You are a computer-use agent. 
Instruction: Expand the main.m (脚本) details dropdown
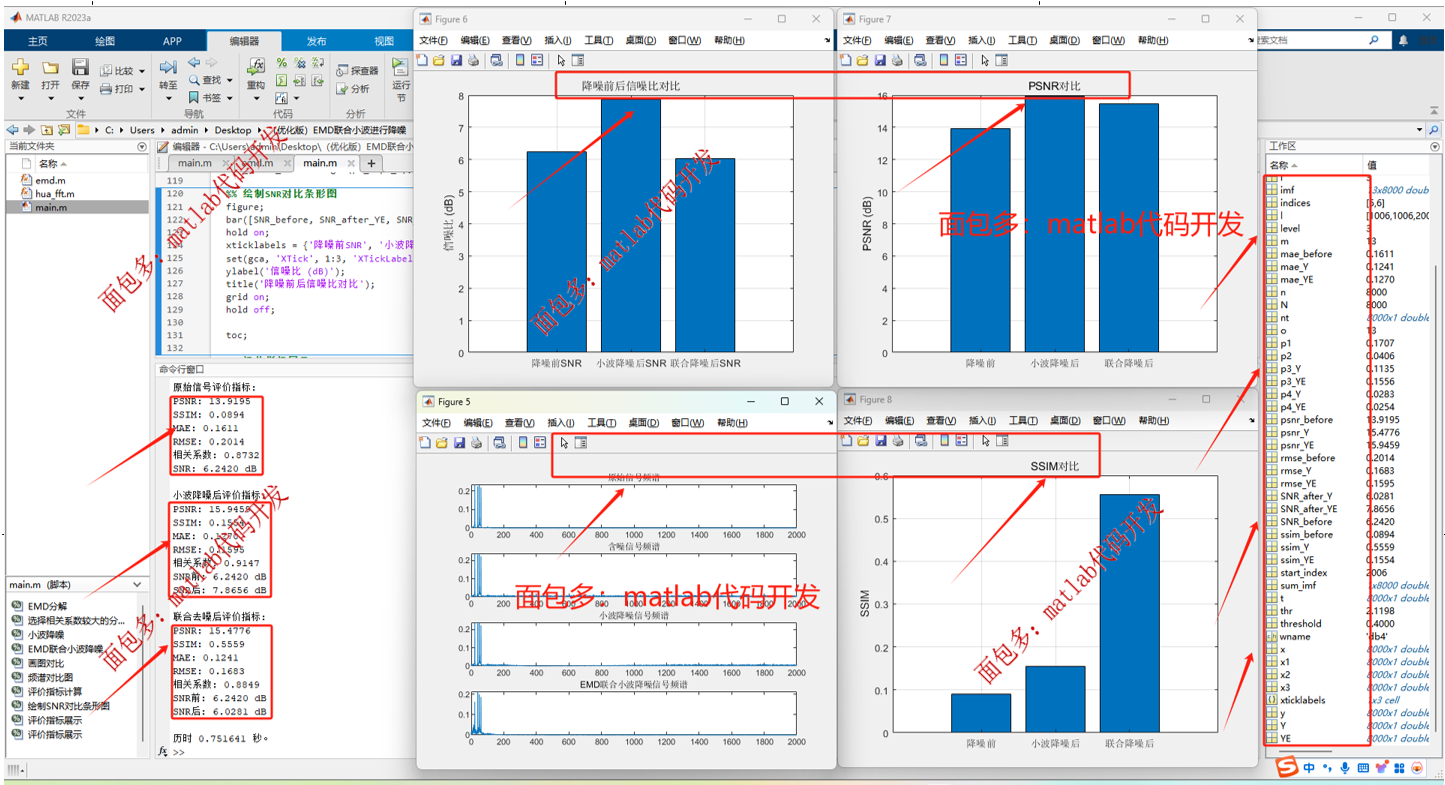coord(139,585)
